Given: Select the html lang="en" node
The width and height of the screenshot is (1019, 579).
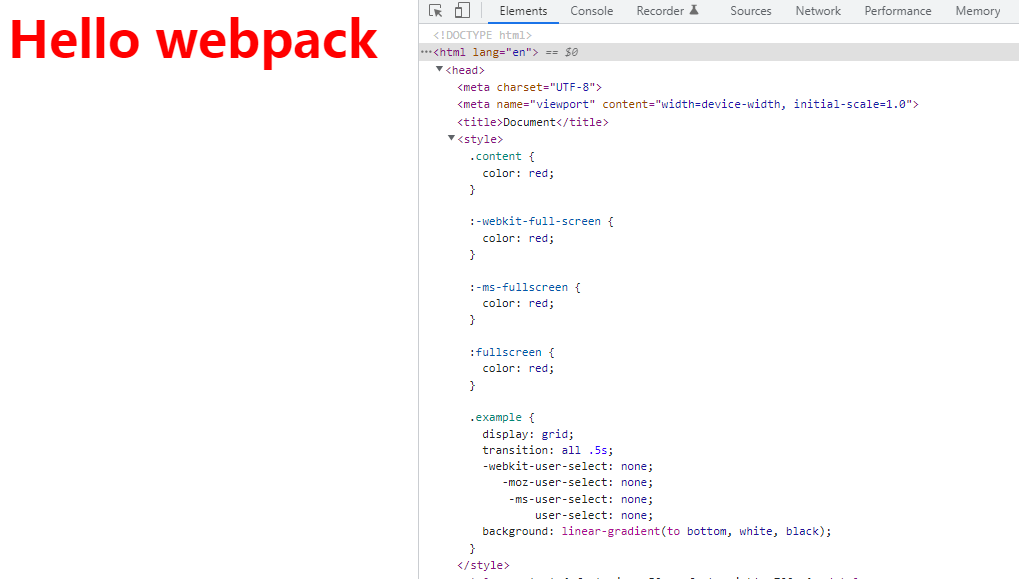Looking at the screenshot, I should tap(485, 52).
